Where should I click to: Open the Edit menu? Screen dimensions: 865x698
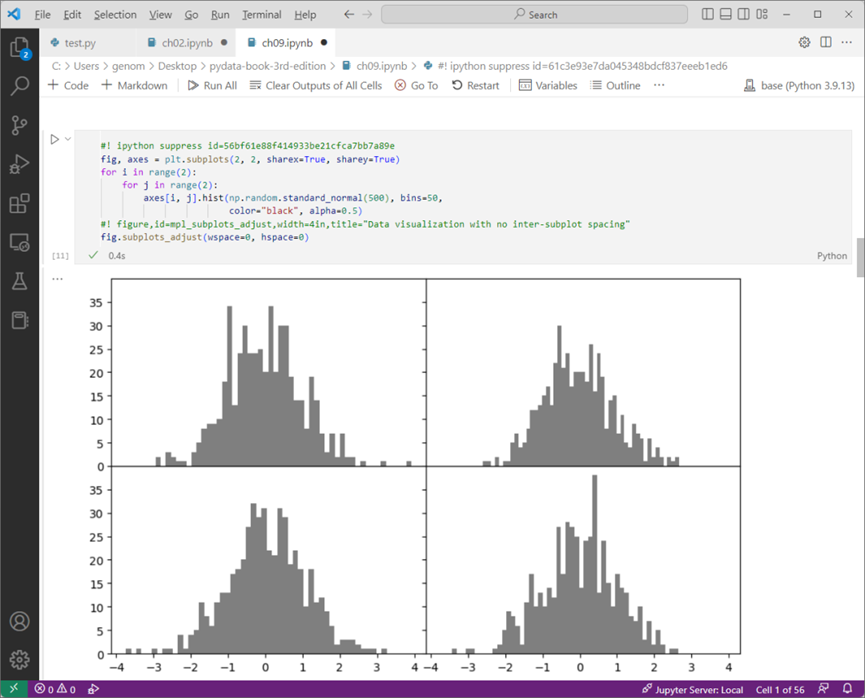coord(72,15)
